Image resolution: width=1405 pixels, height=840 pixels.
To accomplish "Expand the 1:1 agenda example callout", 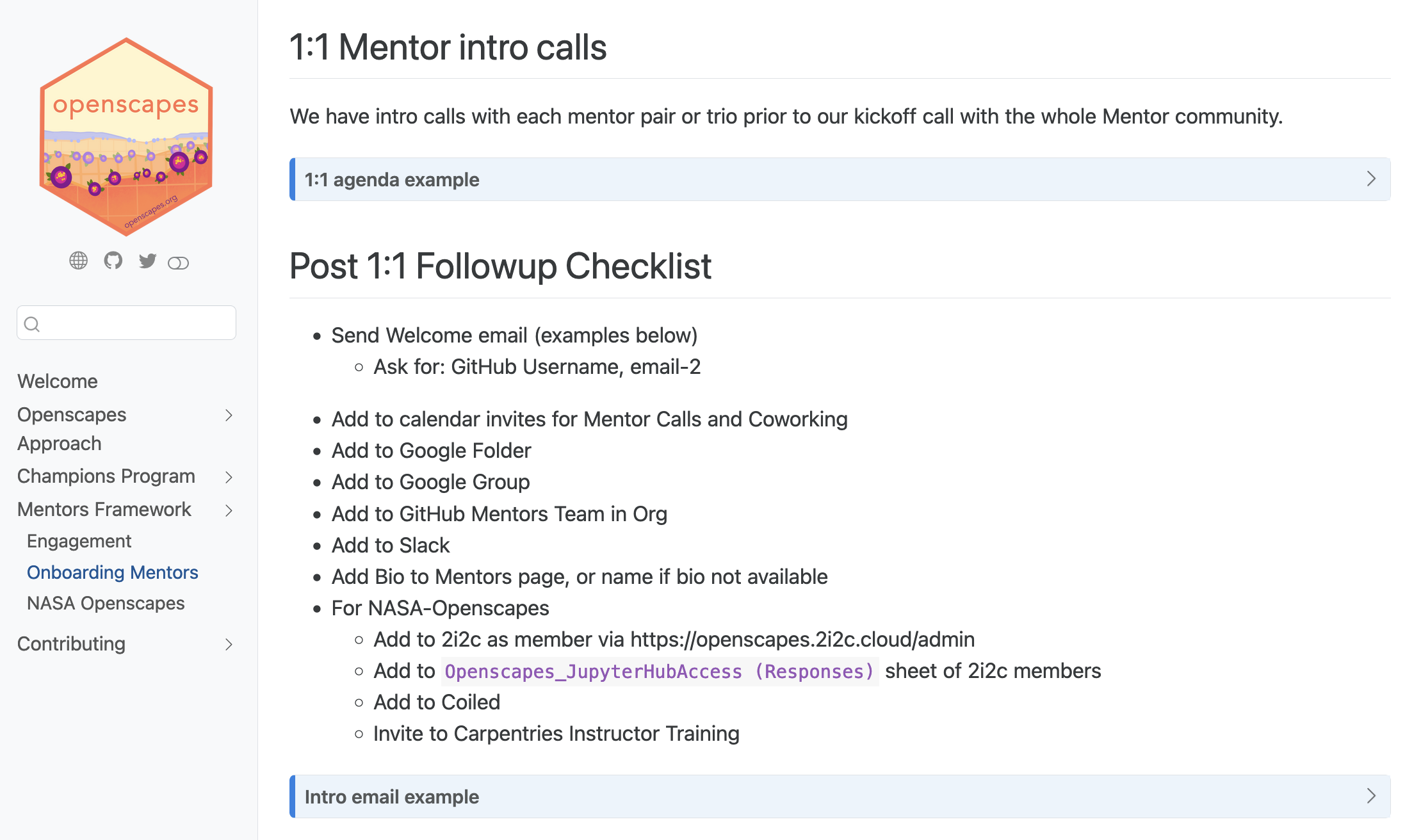I will click(x=392, y=180).
